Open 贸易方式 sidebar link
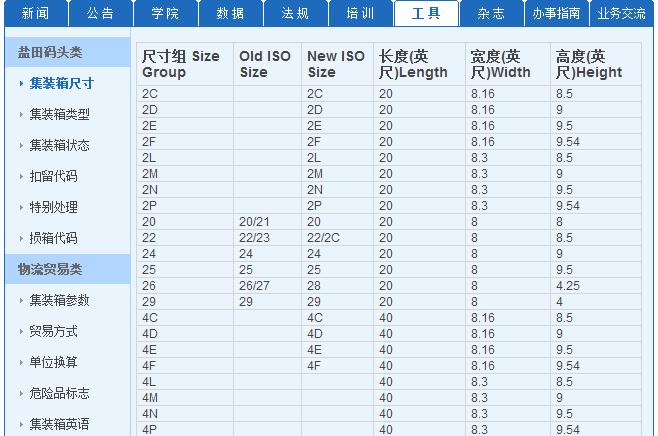The image size is (658, 436). click(53, 331)
